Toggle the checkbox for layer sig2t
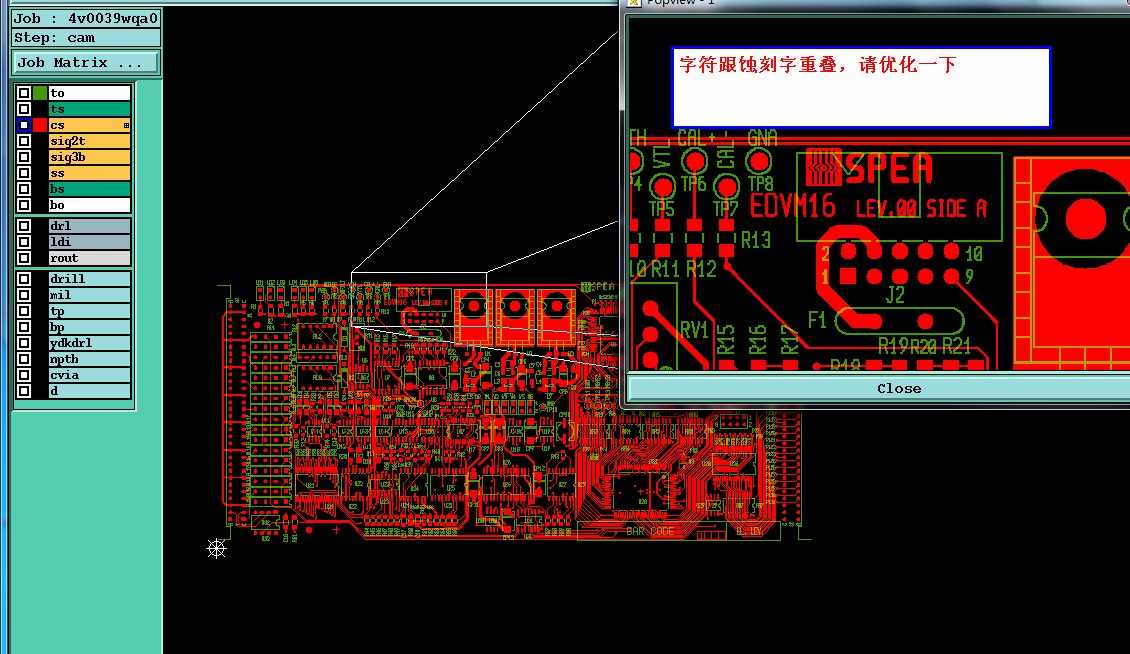This screenshot has width=1130, height=654. click(x=24, y=141)
